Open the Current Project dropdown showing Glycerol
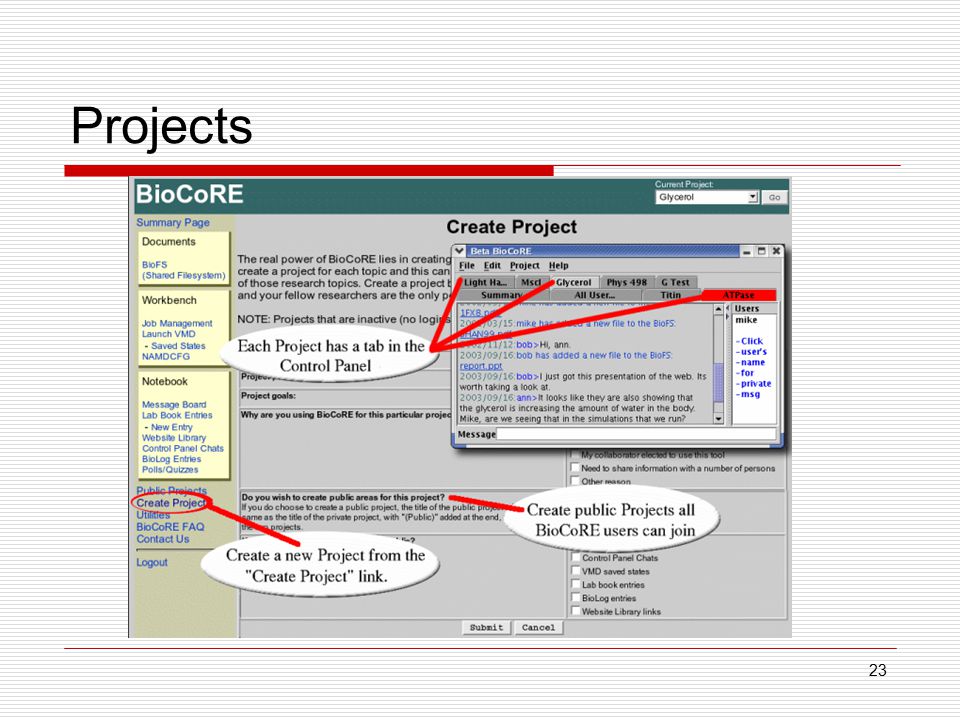Viewport: 960px width, 720px height. point(707,197)
